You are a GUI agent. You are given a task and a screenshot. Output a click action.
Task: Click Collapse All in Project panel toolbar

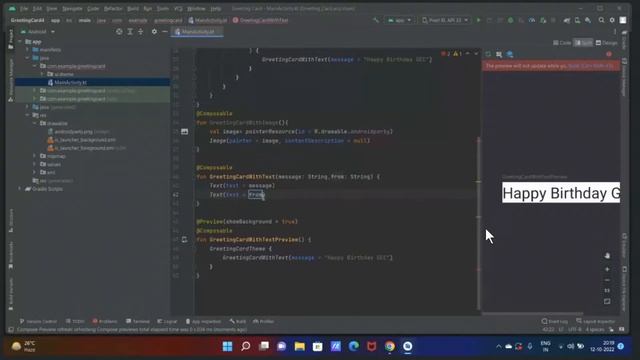(x=140, y=31)
